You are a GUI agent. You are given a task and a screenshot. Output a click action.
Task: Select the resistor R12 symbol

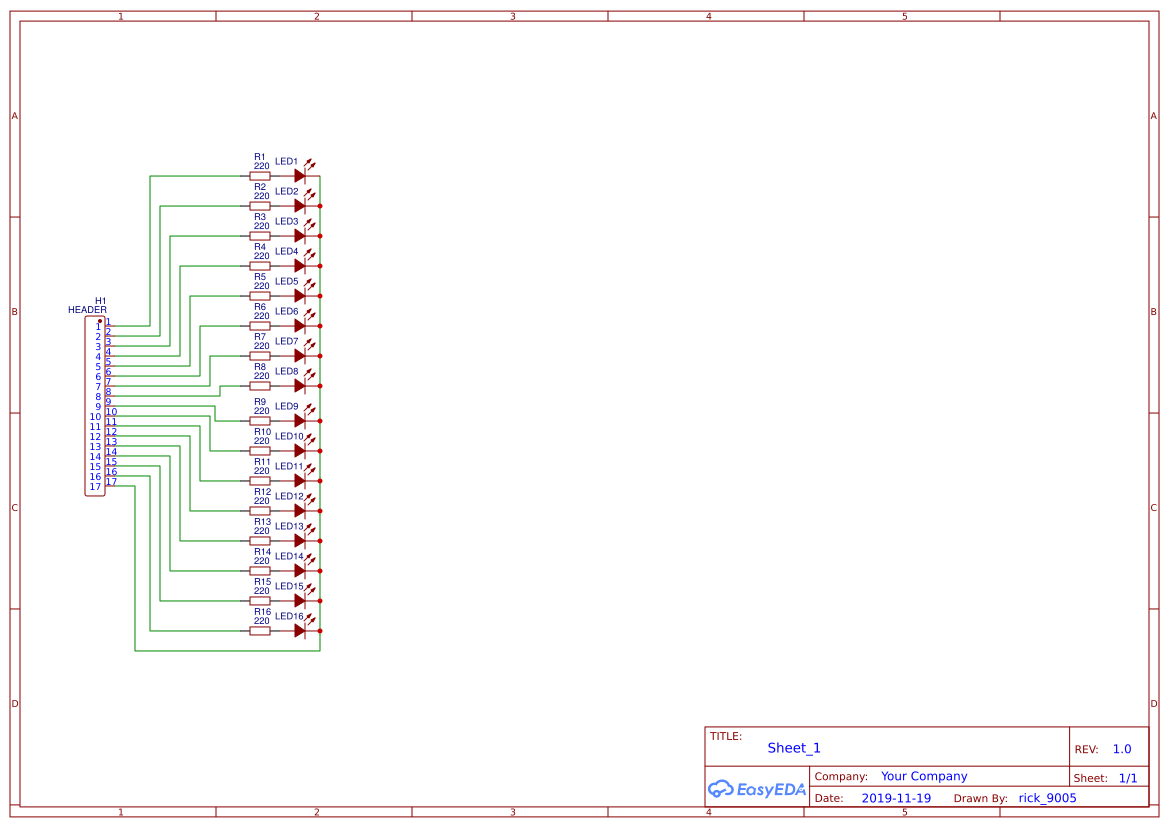tap(260, 510)
